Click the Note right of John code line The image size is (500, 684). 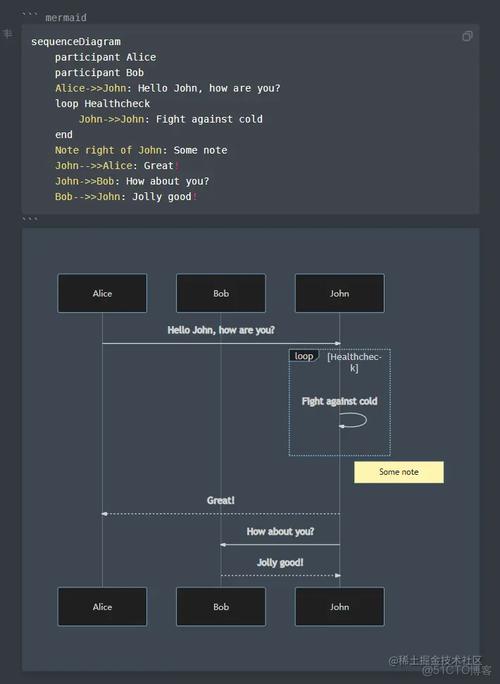click(141, 150)
